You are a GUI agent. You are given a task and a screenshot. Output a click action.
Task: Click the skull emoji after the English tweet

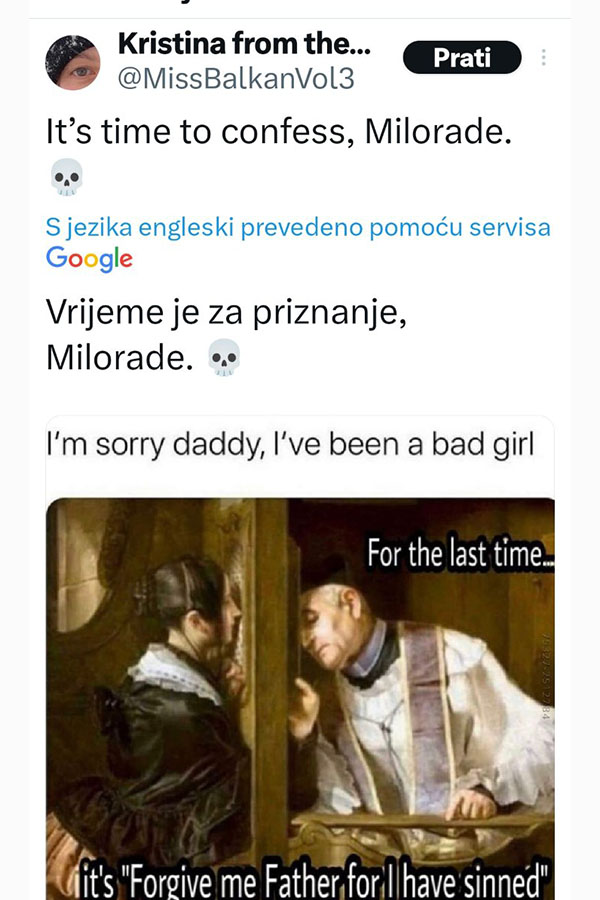click(x=67, y=177)
